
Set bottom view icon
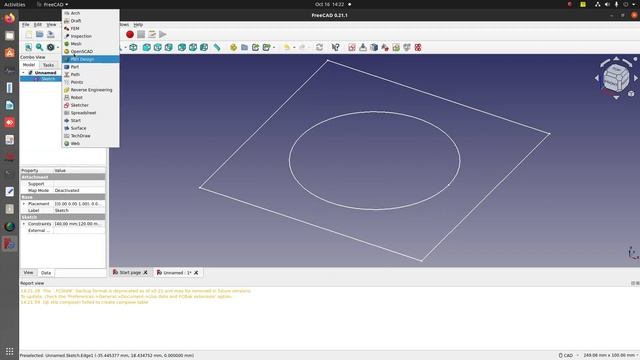pyautogui.click(x=193, y=47)
